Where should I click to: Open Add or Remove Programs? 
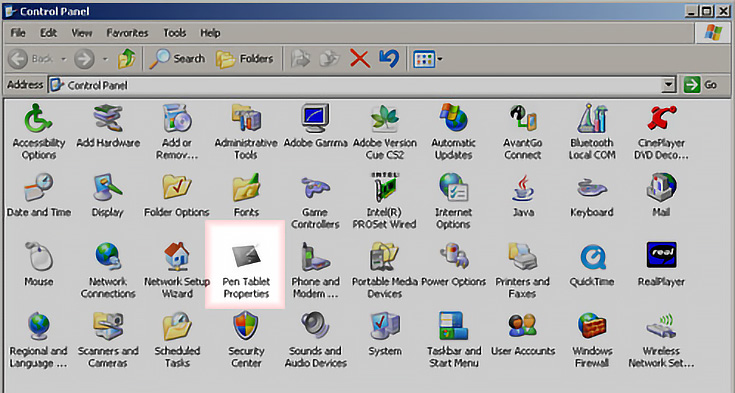[x=177, y=132]
